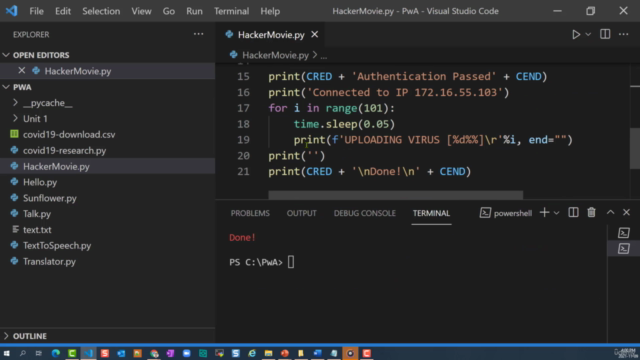
Task: Expand the Outline section
Action: click(x=29, y=336)
